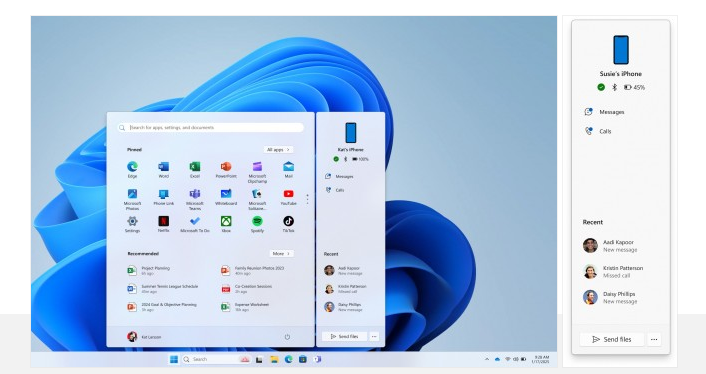706x374 pixels.
Task: Open File Explorer from the taskbar
Action: coord(274,359)
